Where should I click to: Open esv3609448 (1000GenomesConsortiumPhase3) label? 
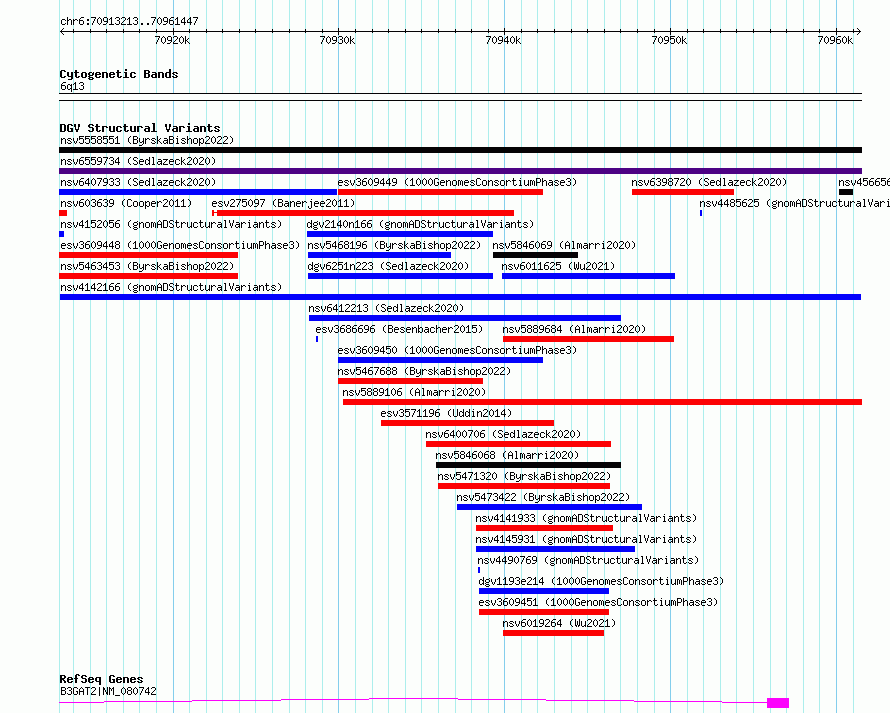pyautogui.click(x=180, y=245)
